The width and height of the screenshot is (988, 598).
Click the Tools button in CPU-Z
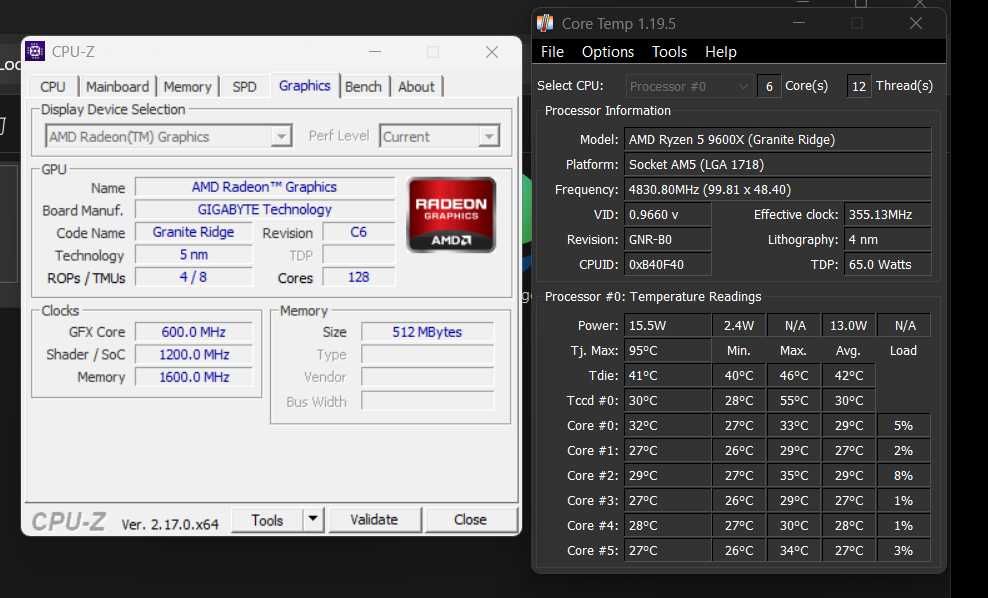click(x=267, y=520)
